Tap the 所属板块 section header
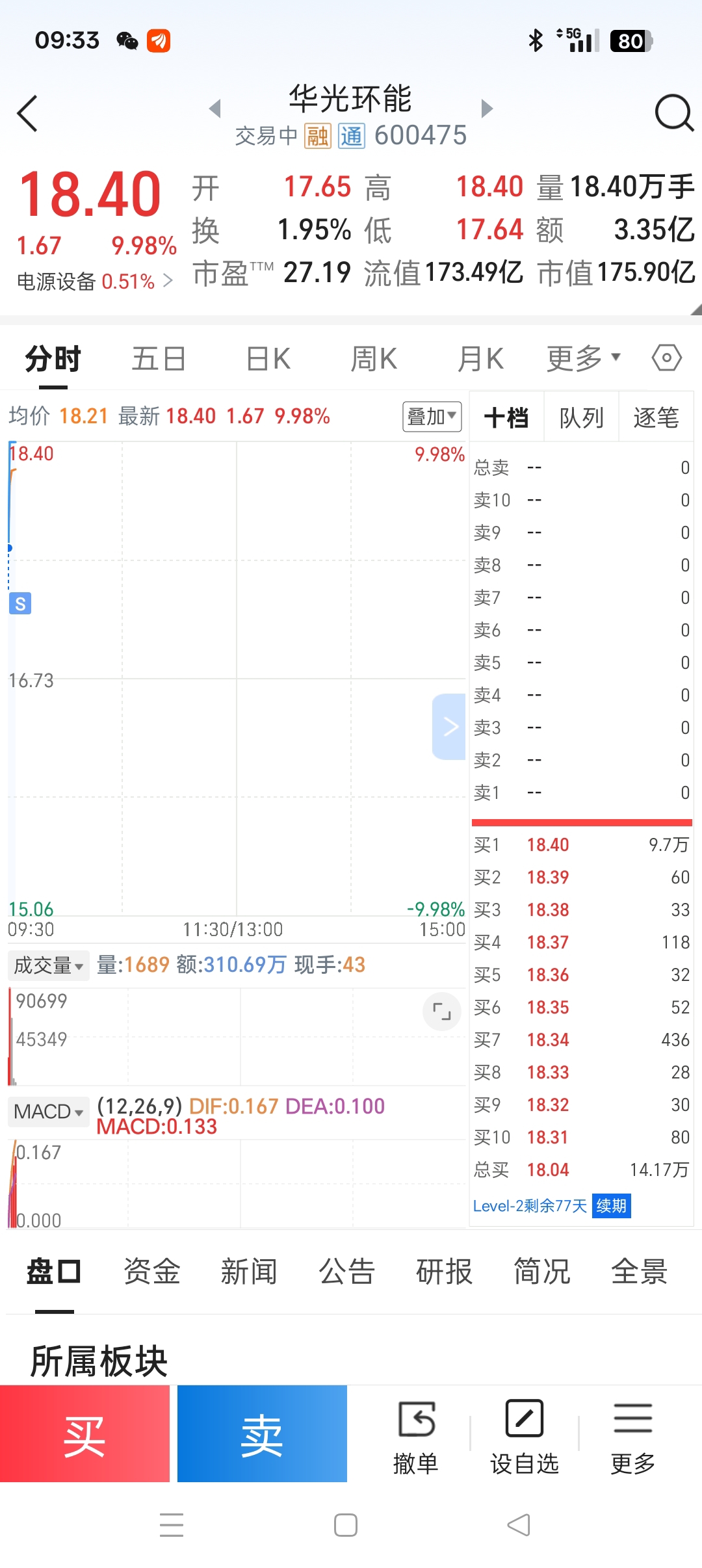 [x=99, y=1361]
